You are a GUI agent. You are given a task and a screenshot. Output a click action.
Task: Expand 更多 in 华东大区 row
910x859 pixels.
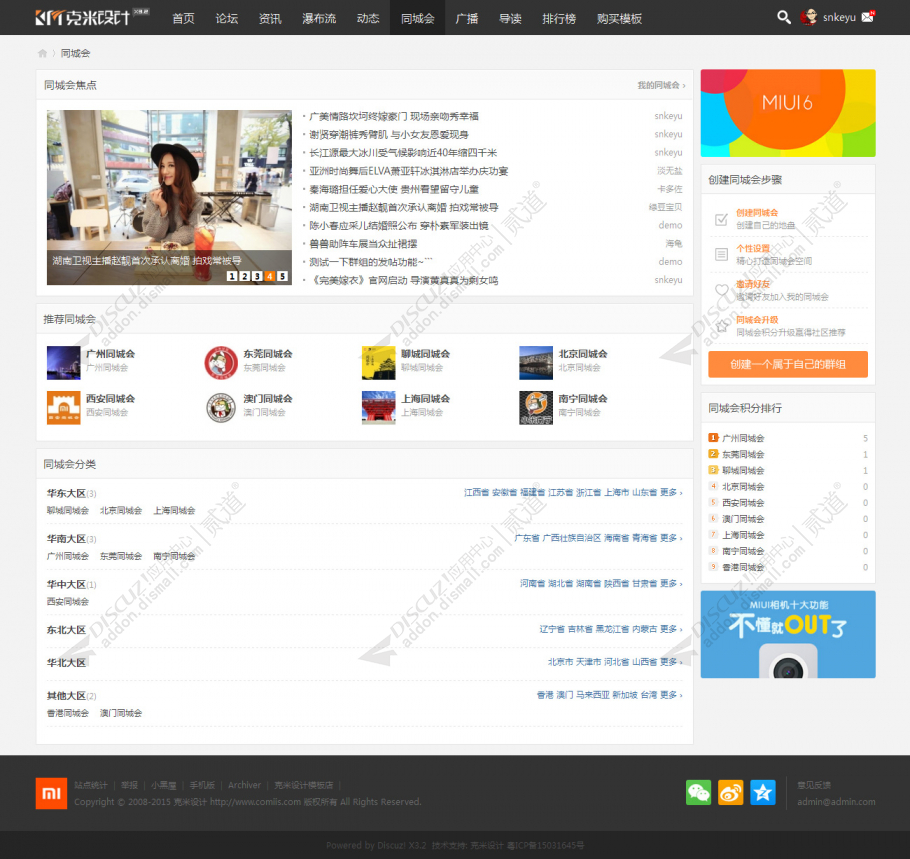tap(671, 492)
